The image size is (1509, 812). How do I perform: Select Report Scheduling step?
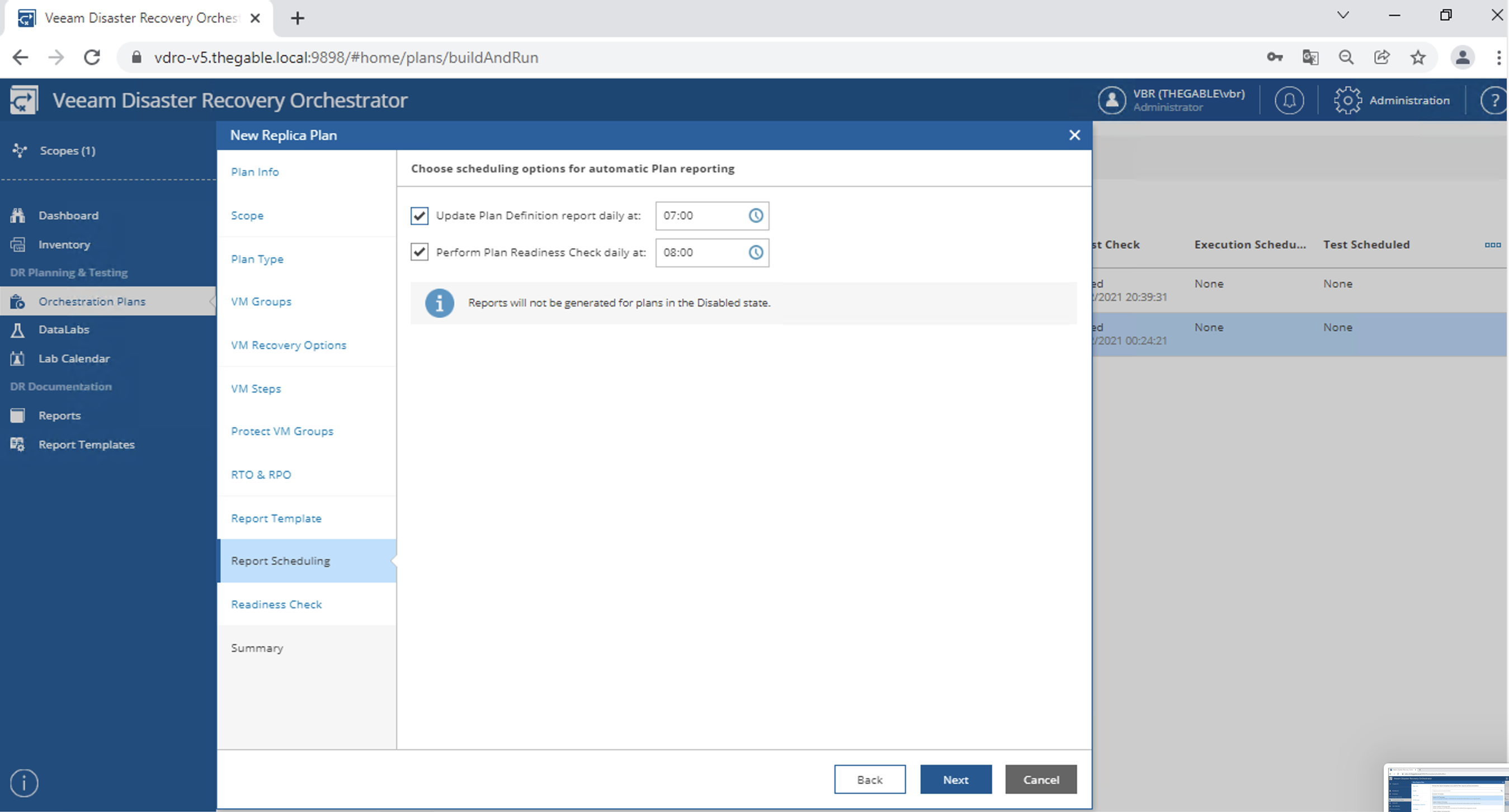coord(307,561)
